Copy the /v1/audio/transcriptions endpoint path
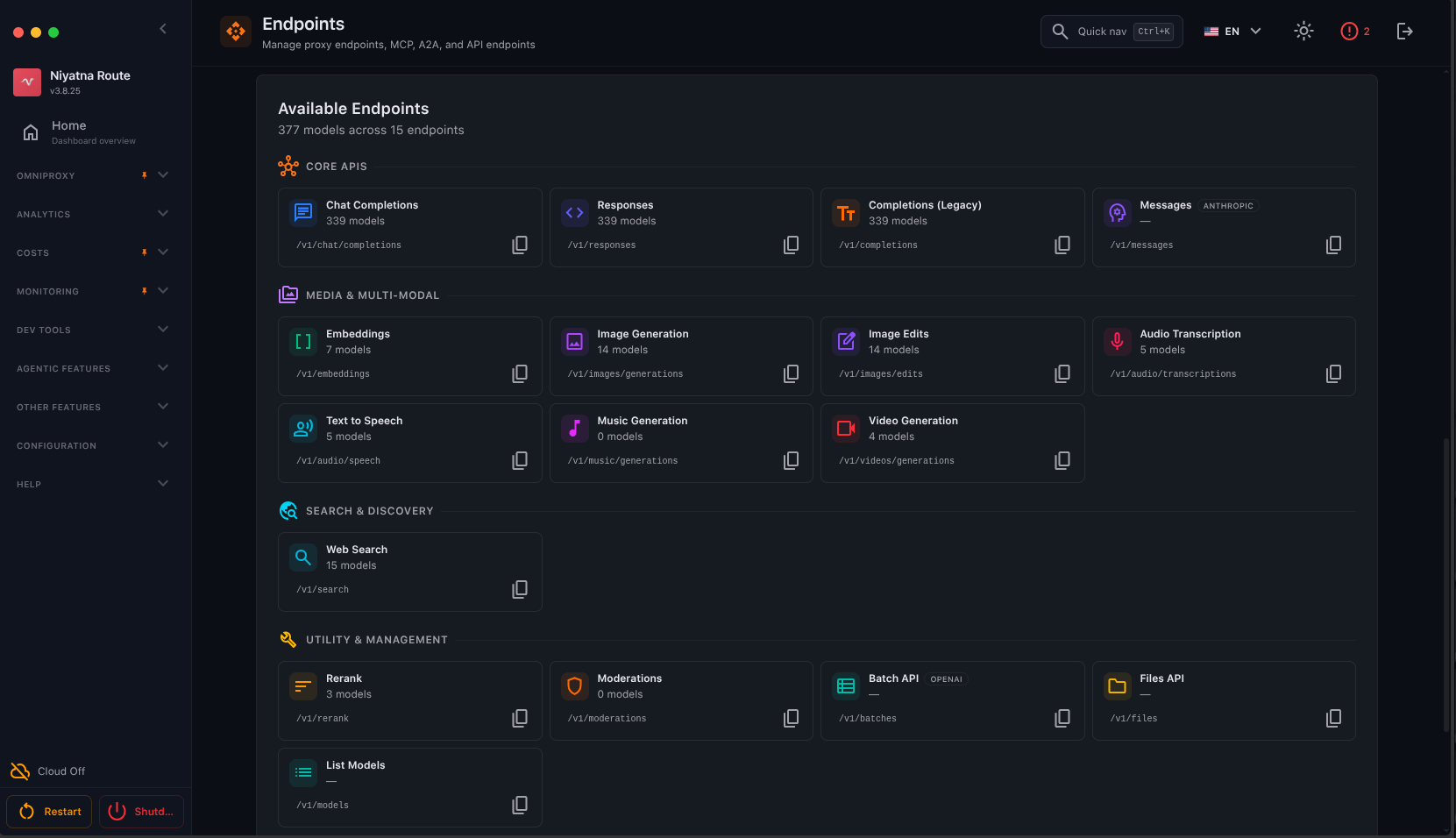Viewport: 1456px width, 838px height. pyautogui.click(x=1333, y=373)
